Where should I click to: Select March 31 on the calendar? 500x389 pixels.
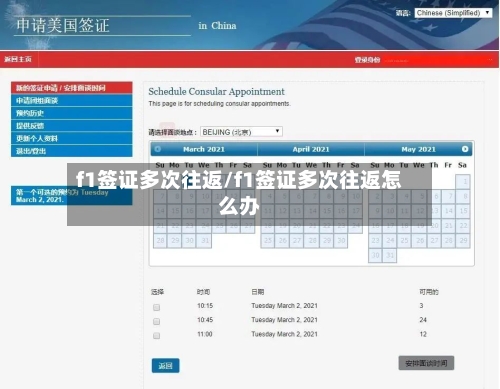point(204,241)
